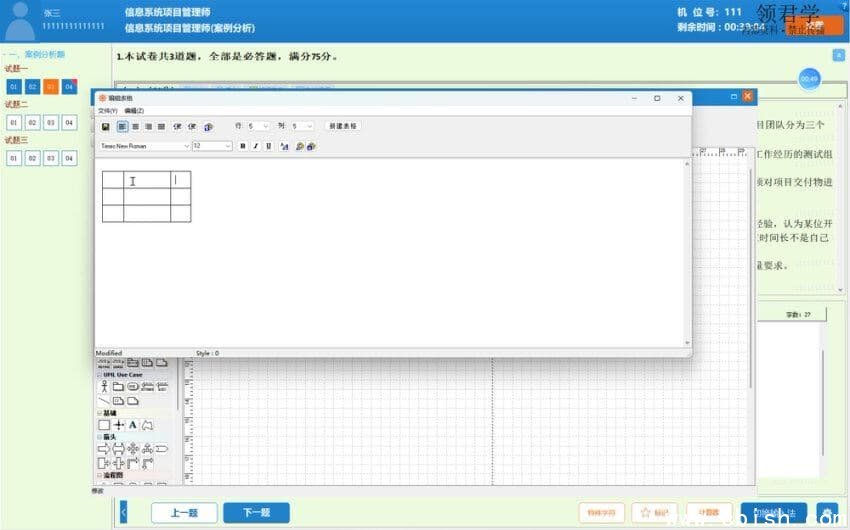This screenshot has height=530, width=850.
Task: Select question 02 under 试题二
Action: (x=32, y=123)
